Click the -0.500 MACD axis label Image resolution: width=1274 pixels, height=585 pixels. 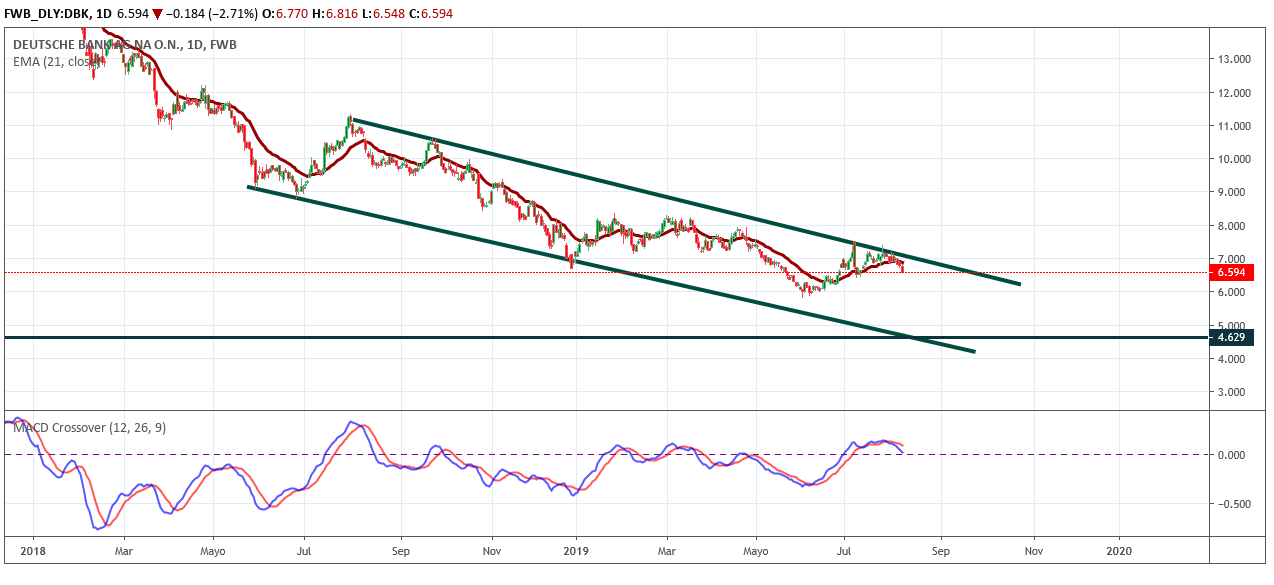point(1234,503)
